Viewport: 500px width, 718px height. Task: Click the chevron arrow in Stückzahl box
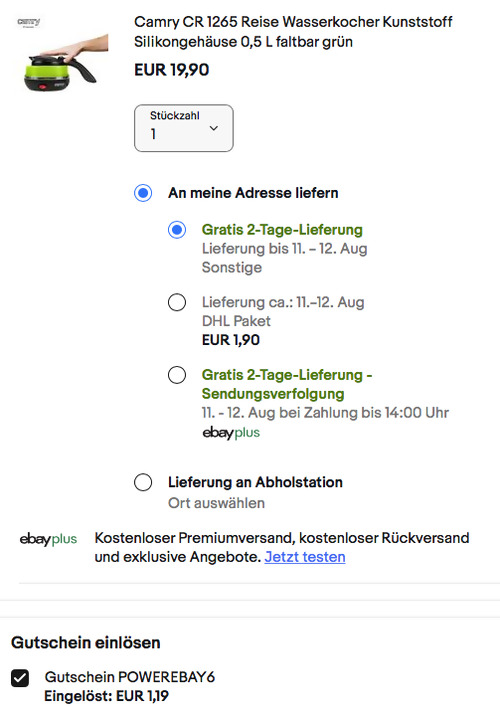pos(213,128)
